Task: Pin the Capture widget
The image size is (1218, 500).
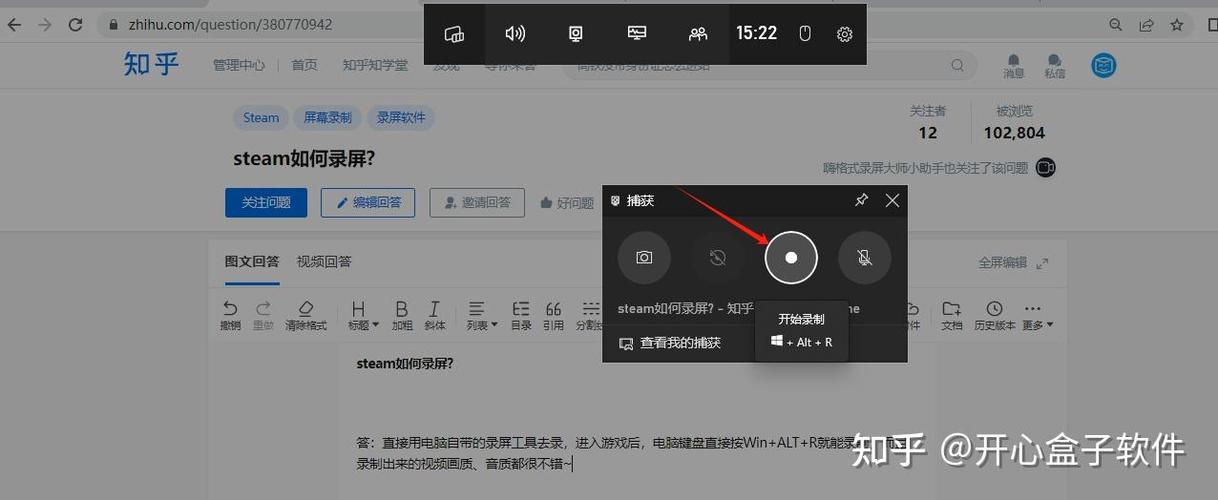Action: [861, 200]
